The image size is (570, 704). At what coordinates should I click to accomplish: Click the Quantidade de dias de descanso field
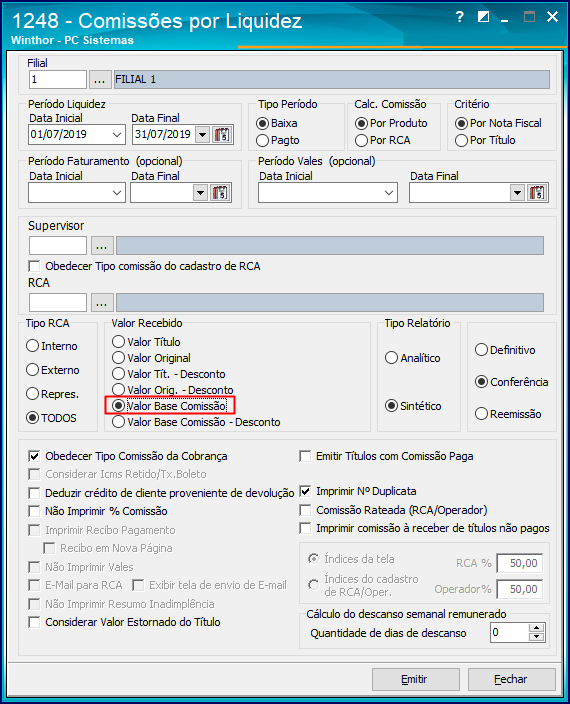(x=510, y=633)
